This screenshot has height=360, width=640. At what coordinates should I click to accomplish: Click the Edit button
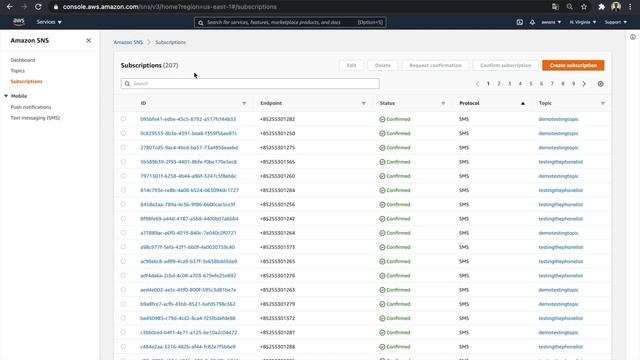point(351,65)
